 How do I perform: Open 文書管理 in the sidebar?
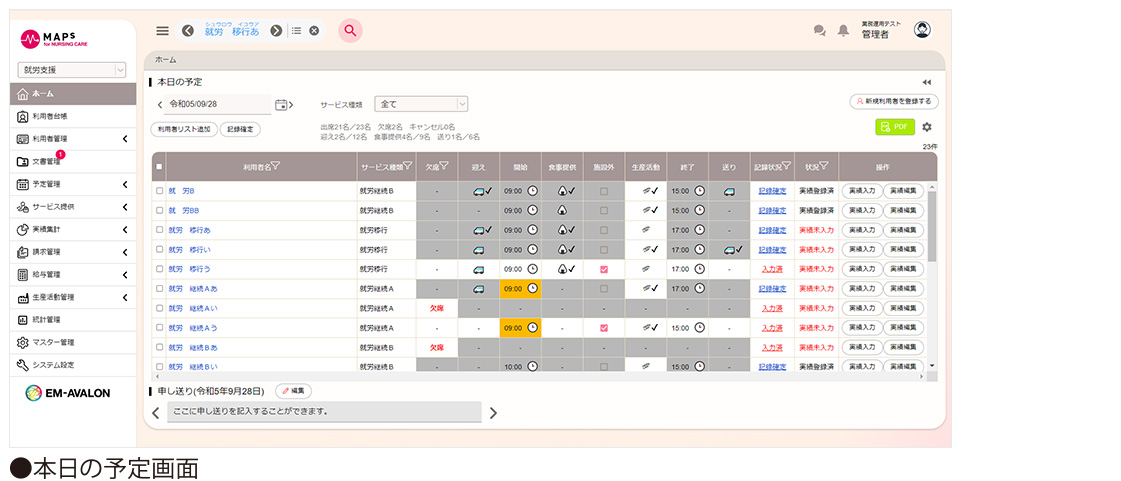tap(72, 162)
